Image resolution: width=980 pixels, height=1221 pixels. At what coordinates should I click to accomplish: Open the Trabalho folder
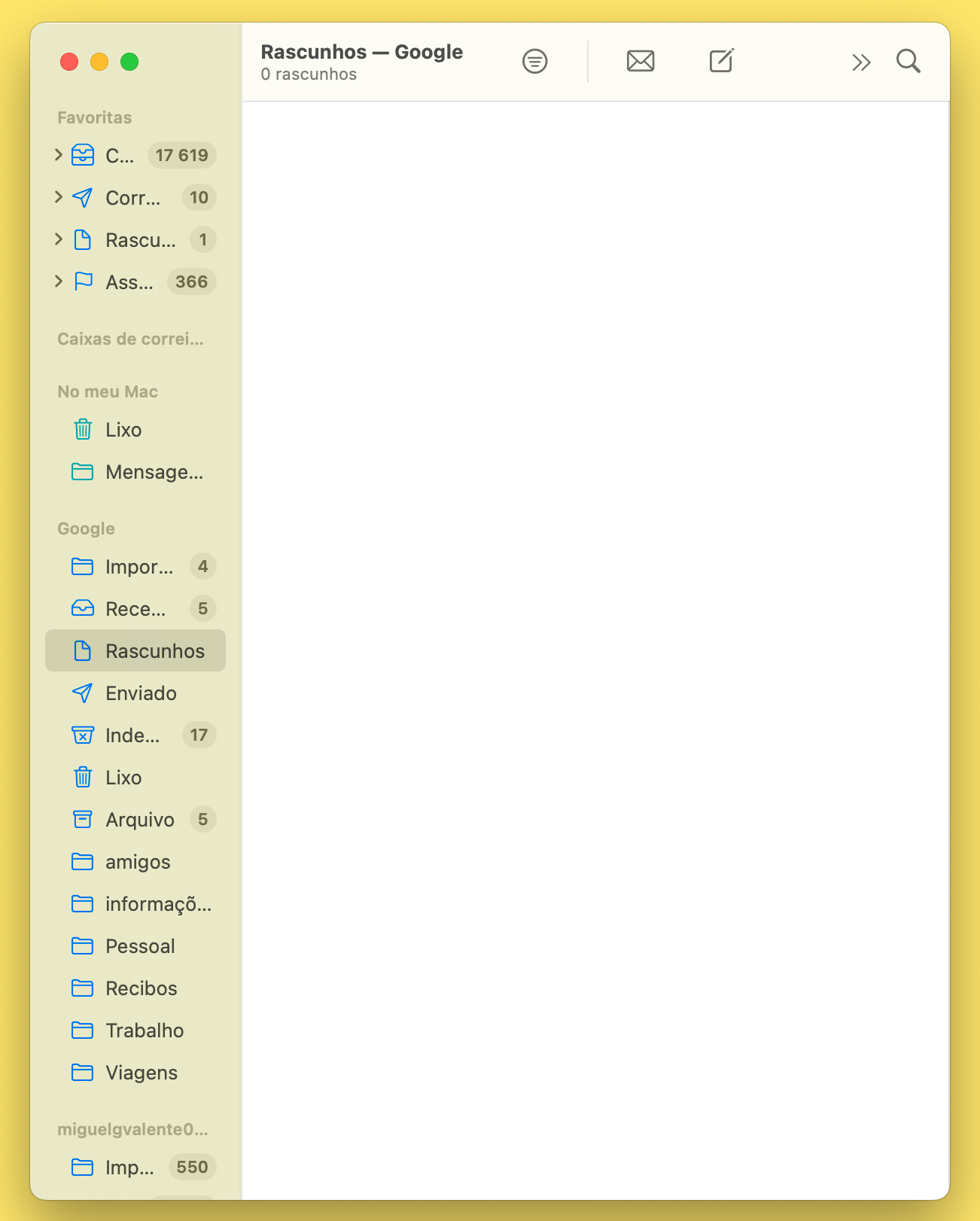135,1031
